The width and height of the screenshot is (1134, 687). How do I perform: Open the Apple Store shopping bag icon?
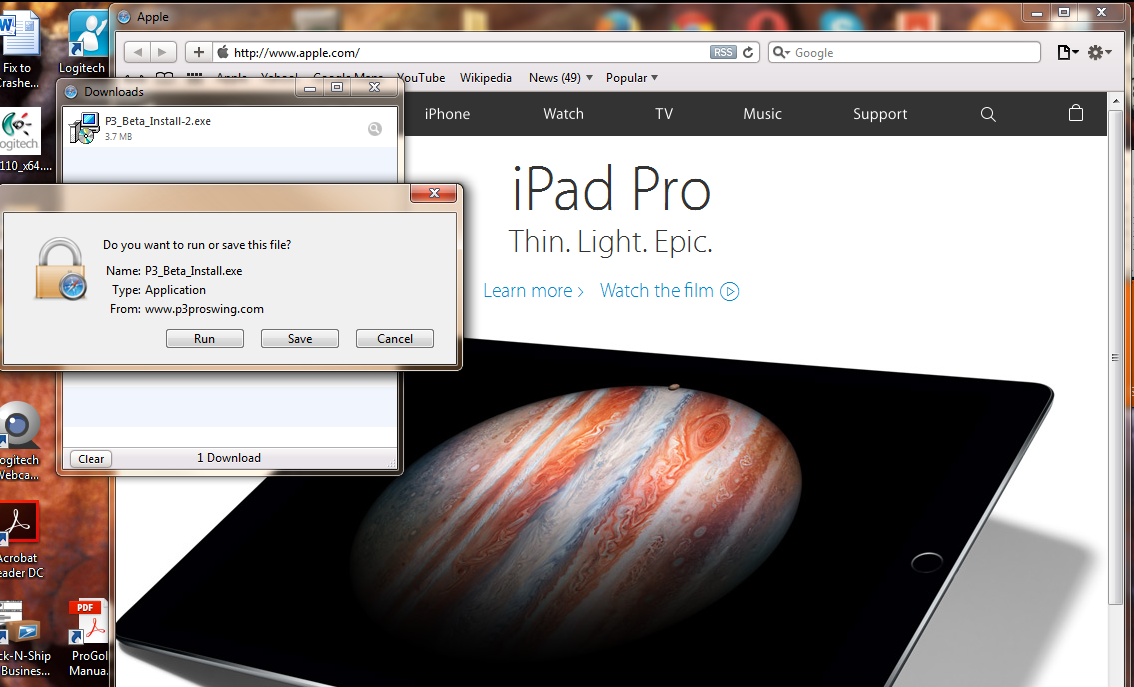[1075, 113]
